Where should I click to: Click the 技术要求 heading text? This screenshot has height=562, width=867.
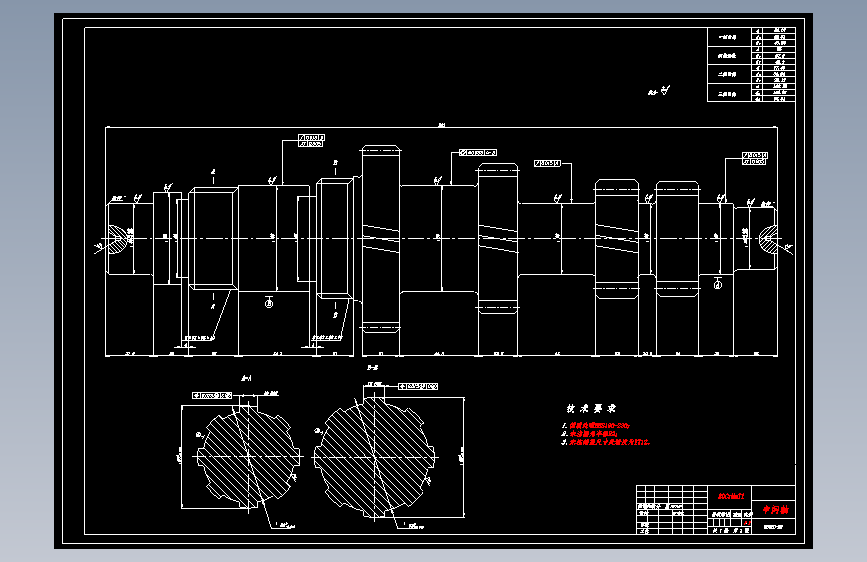tap(591, 409)
